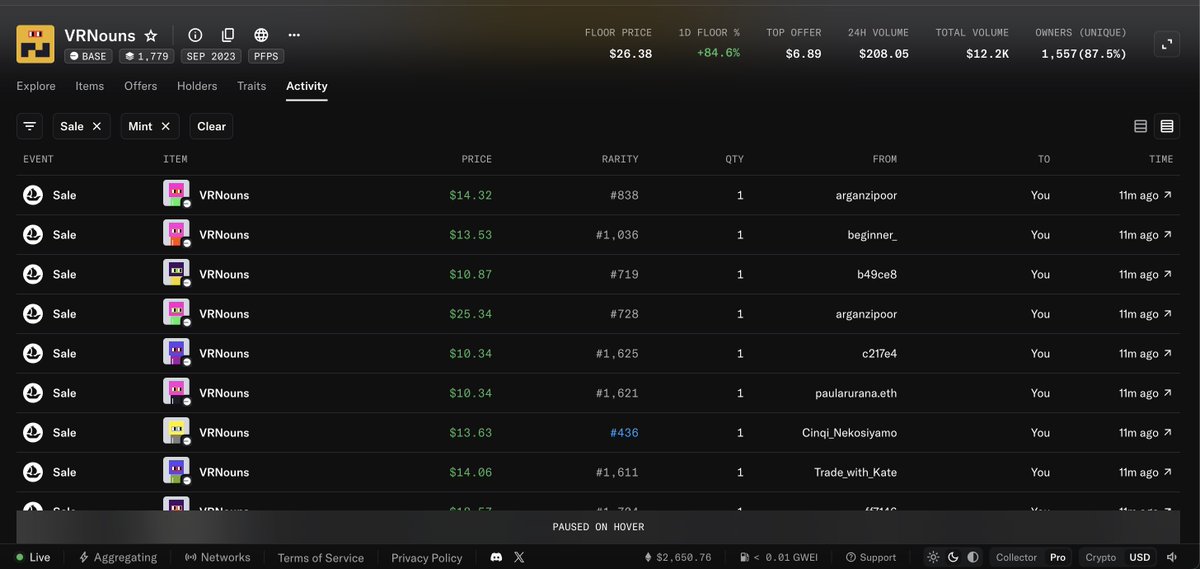The height and width of the screenshot is (569, 1200).
Task: Open transaction link for the $10.87 sale
Action: (1168, 274)
